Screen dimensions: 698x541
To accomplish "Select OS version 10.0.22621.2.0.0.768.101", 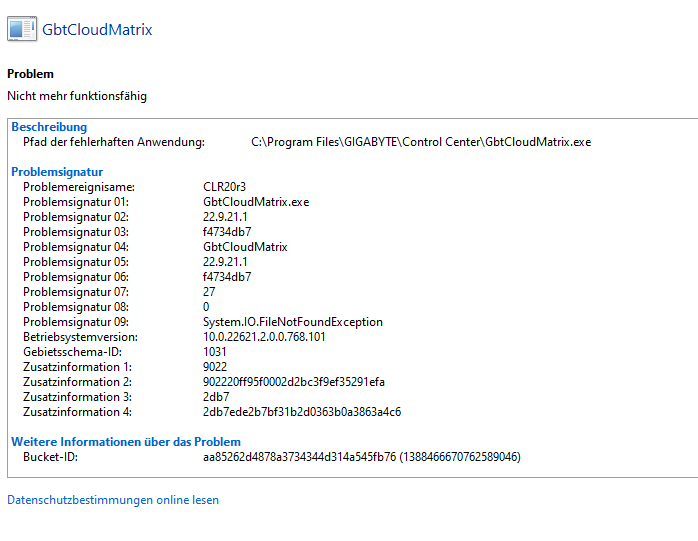I will 264,337.
